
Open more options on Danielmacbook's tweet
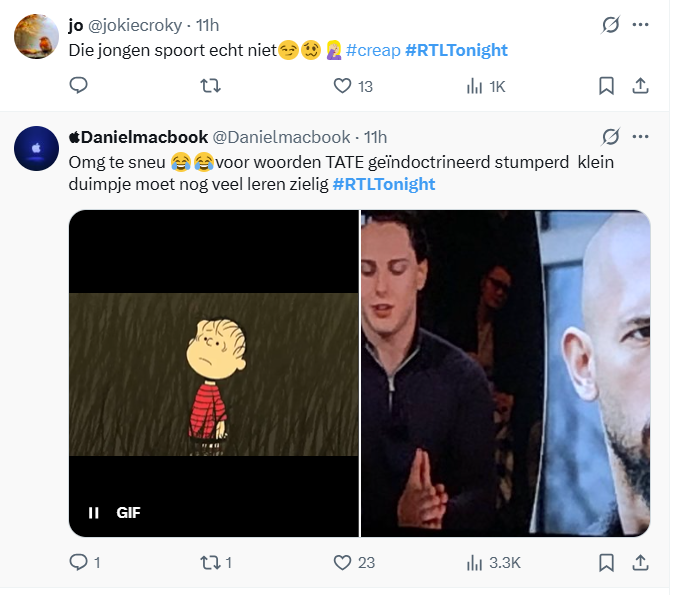click(x=641, y=136)
